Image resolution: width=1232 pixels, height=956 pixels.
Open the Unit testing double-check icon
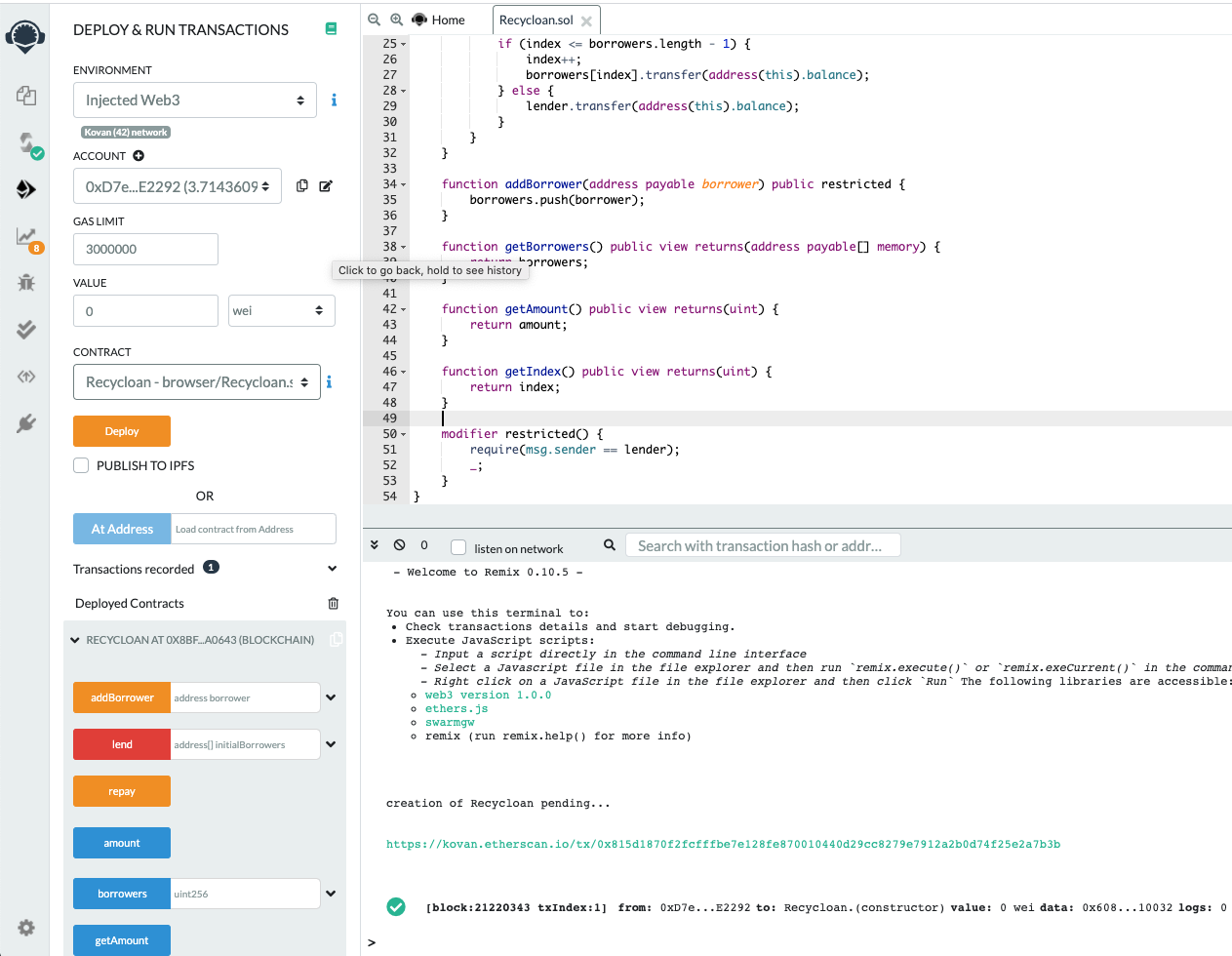26,330
